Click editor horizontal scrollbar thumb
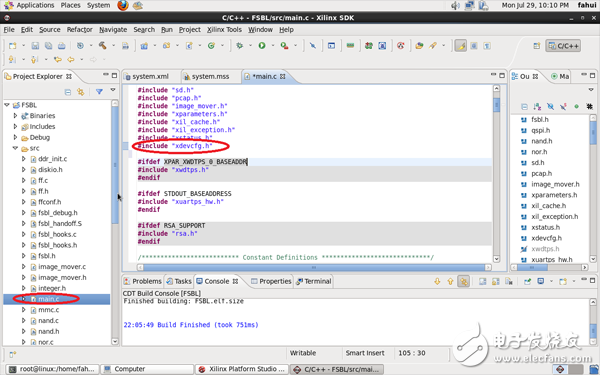600x375 pixels. 314,267
